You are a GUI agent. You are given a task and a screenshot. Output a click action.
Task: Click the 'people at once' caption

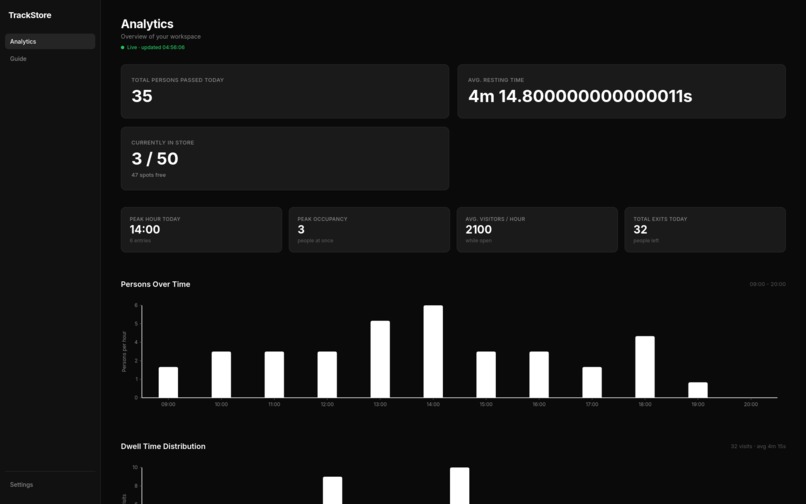pyautogui.click(x=315, y=241)
